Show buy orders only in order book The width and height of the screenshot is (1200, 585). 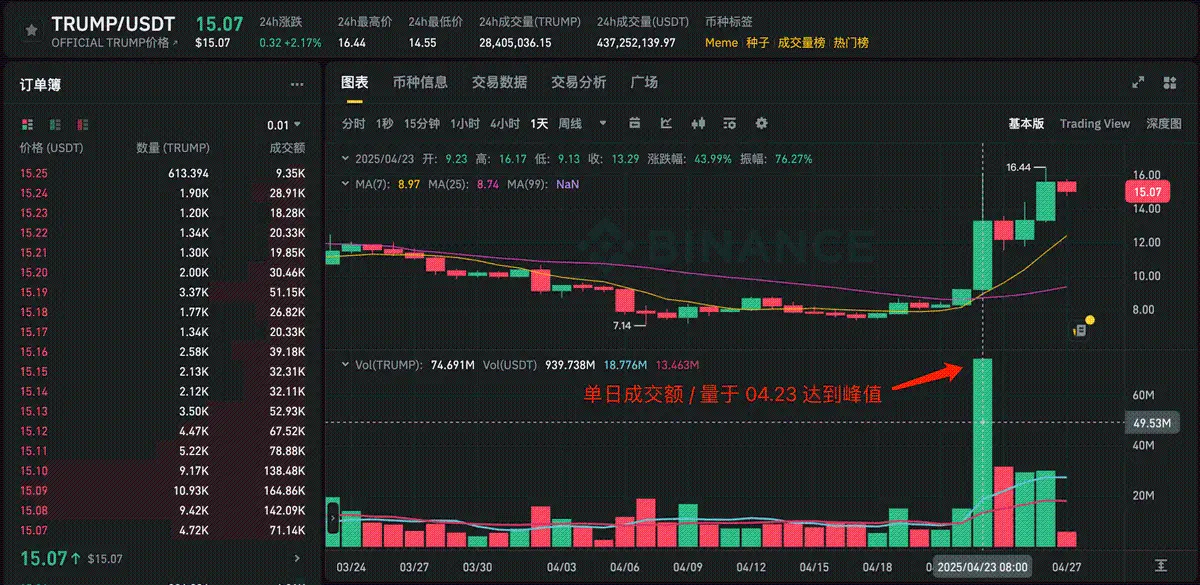tap(55, 125)
